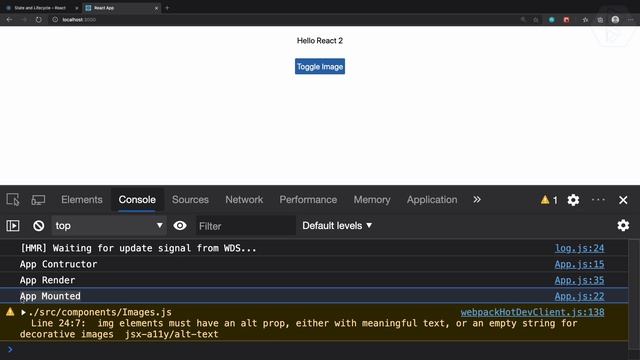Open the App.js:35 source link
This screenshot has height=360, width=640.
(x=579, y=280)
